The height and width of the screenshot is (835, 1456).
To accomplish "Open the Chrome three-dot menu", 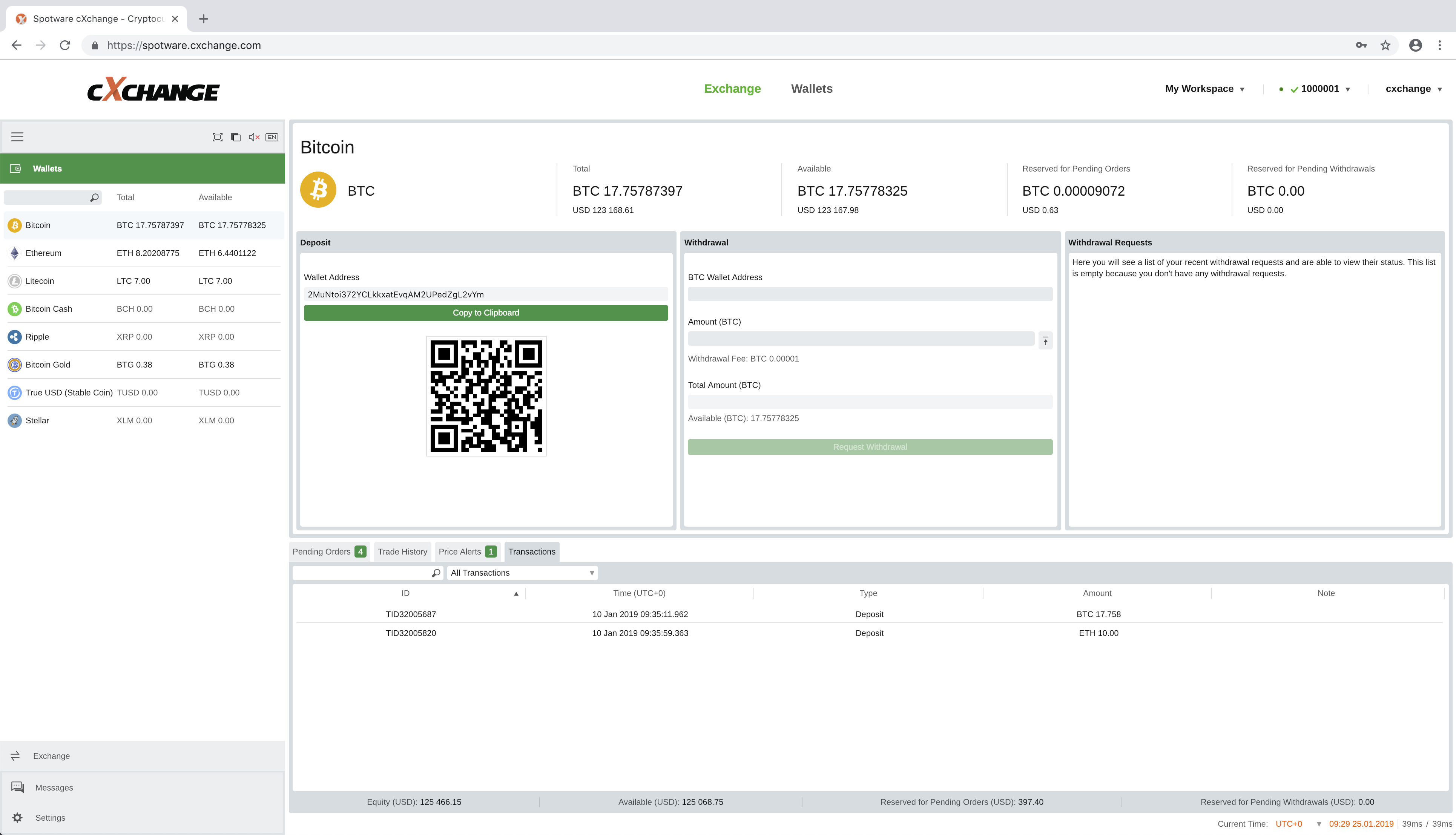I will [1439, 45].
